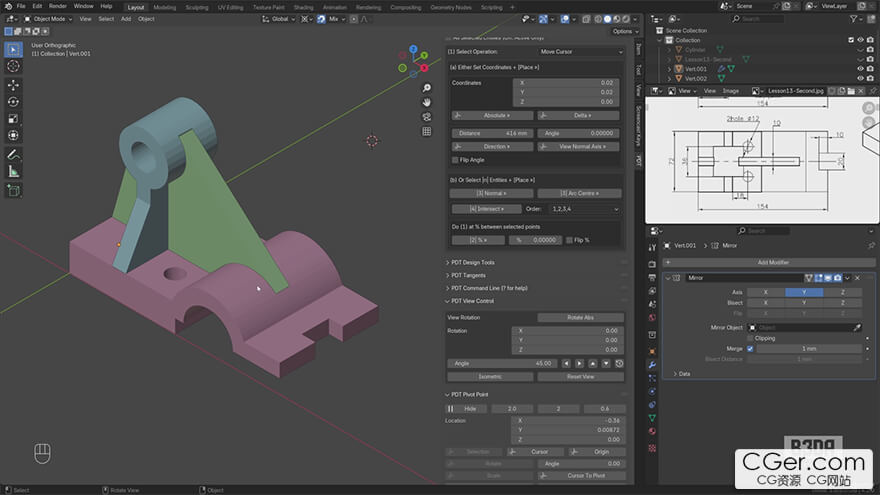This screenshot has height=495, width=880.
Task: Collapse the PDT View Control panel
Action: (x=473, y=301)
